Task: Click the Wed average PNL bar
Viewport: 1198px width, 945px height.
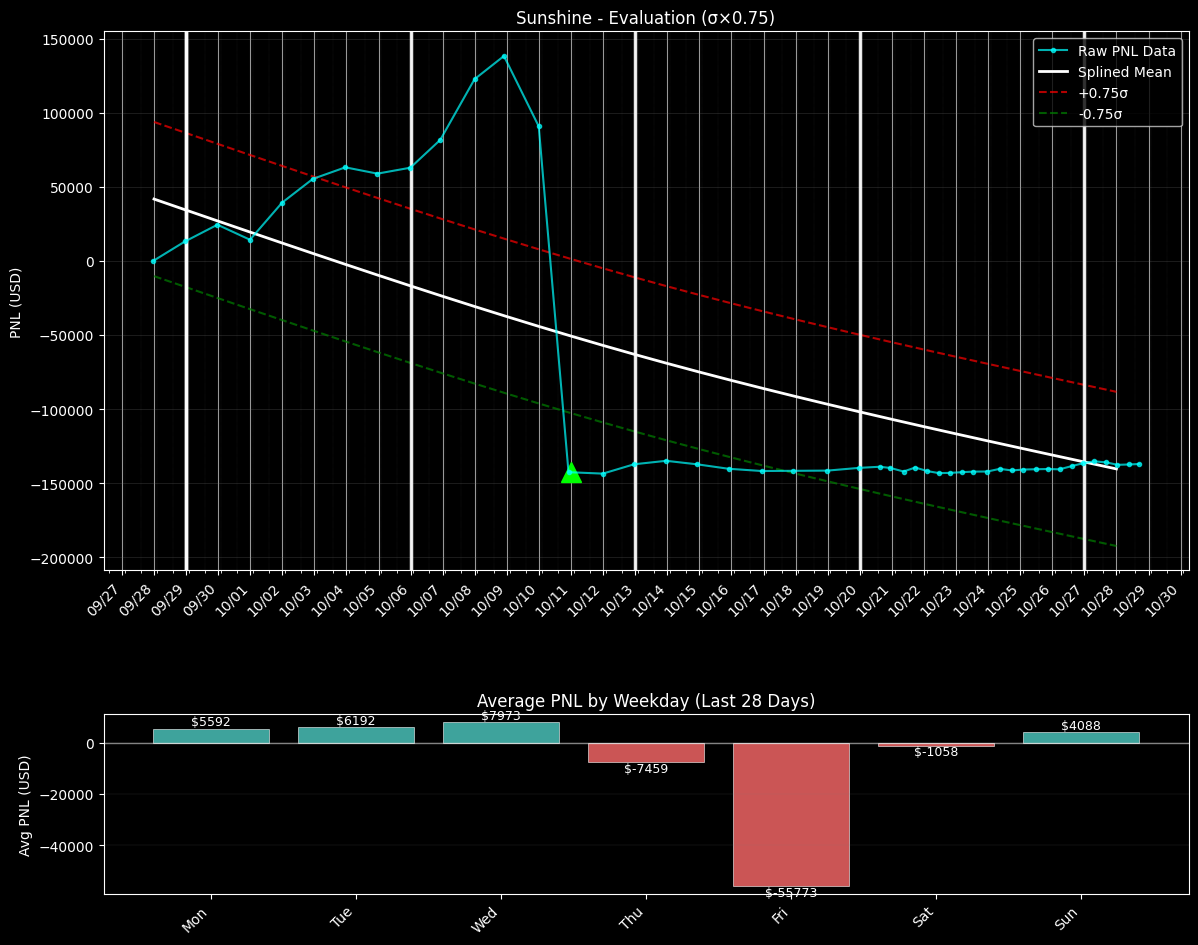Action: tap(501, 733)
